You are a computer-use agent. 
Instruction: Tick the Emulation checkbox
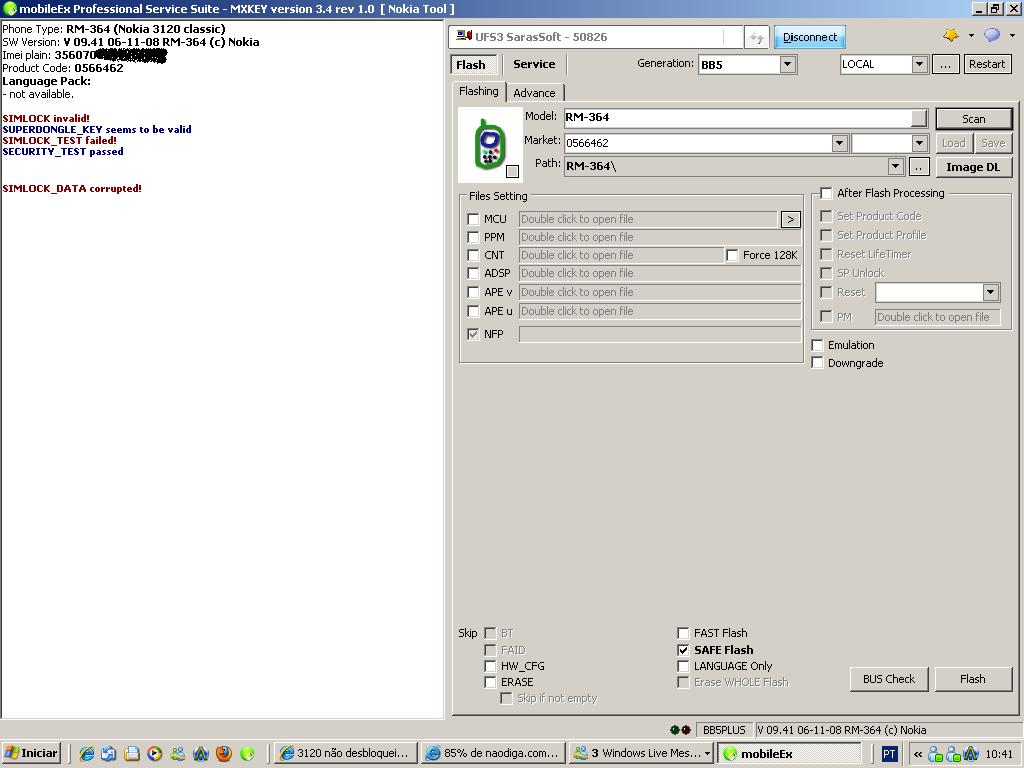pyautogui.click(x=817, y=345)
